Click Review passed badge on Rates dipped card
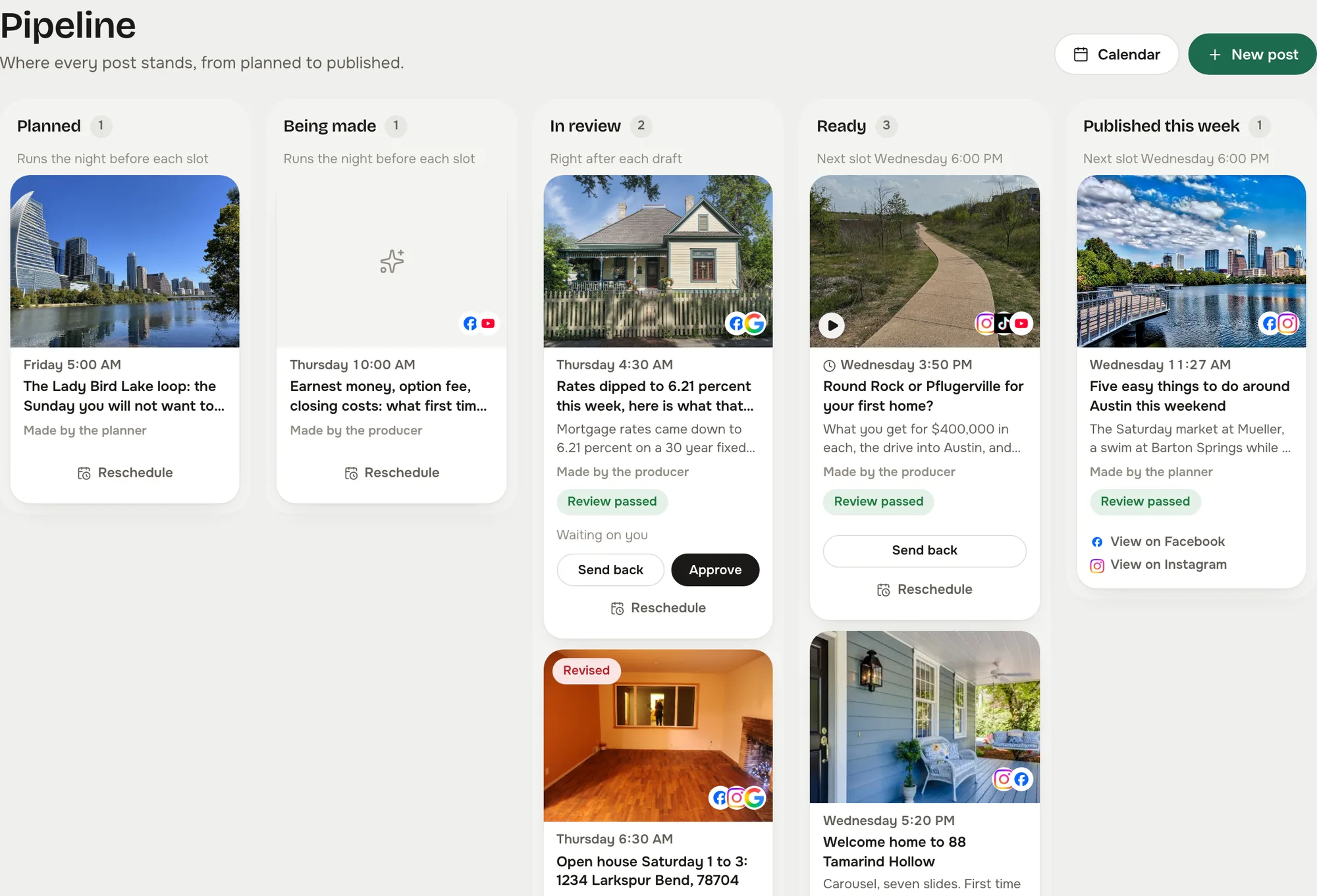 click(x=612, y=502)
